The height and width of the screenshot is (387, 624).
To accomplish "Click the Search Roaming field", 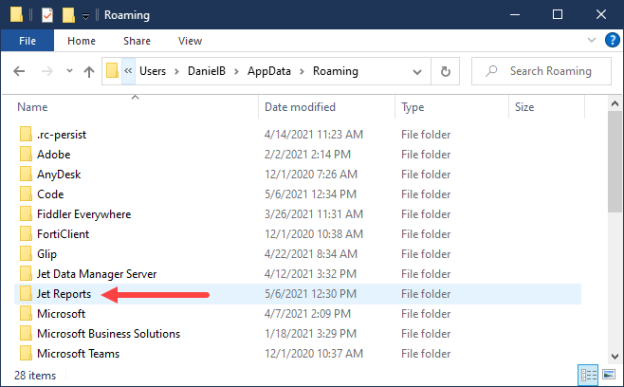I will point(541,71).
